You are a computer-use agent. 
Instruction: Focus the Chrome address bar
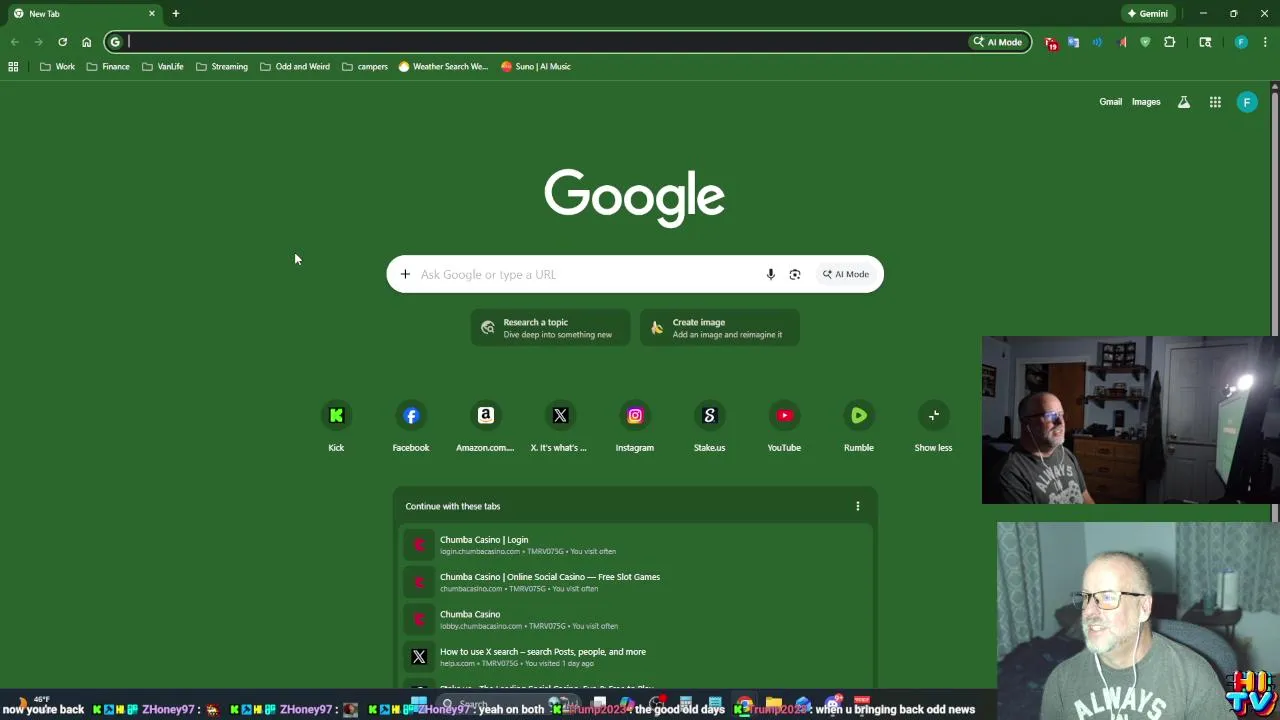tap(545, 42)
